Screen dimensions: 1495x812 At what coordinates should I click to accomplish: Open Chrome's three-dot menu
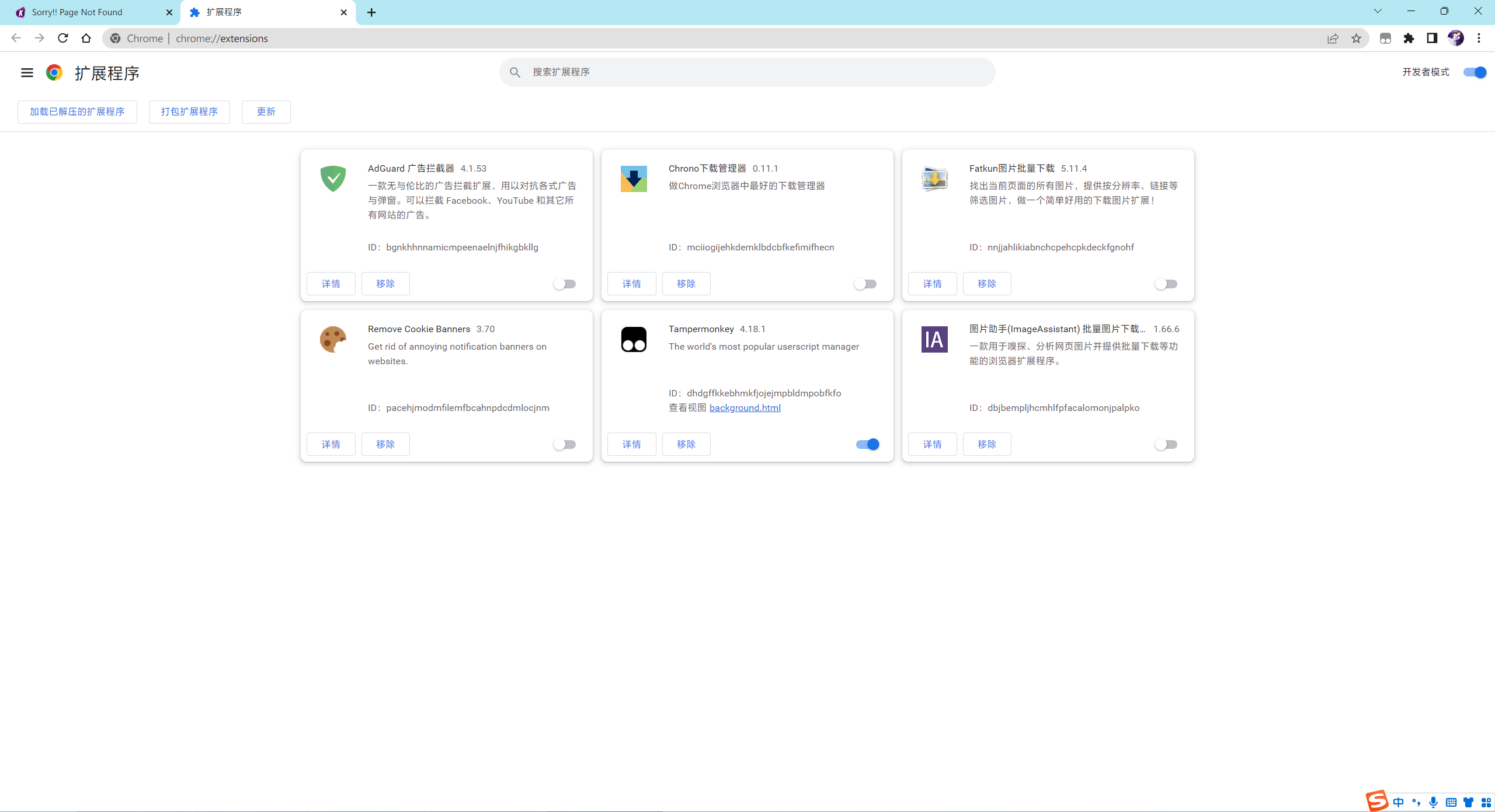pyautogui.click(x=1479, y=39)
